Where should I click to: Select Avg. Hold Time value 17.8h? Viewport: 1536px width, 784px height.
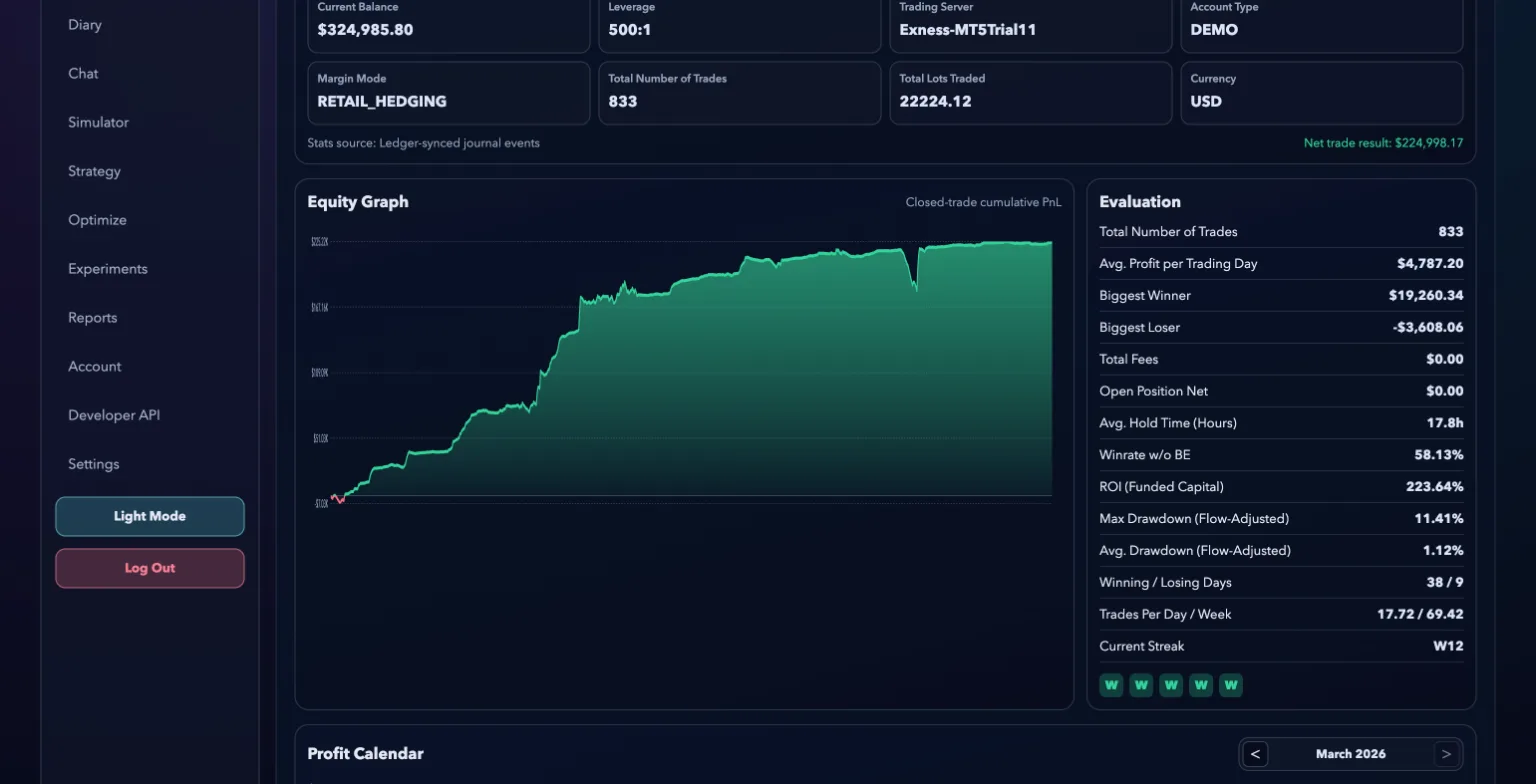pos(1445,424)
